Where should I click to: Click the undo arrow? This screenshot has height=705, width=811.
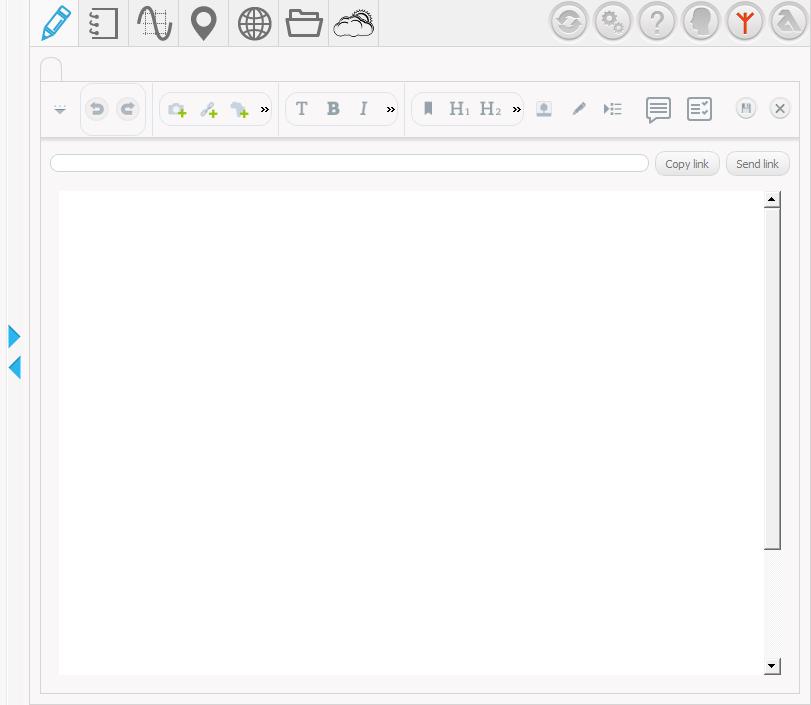pyautogui.click(x=97, y=109)
